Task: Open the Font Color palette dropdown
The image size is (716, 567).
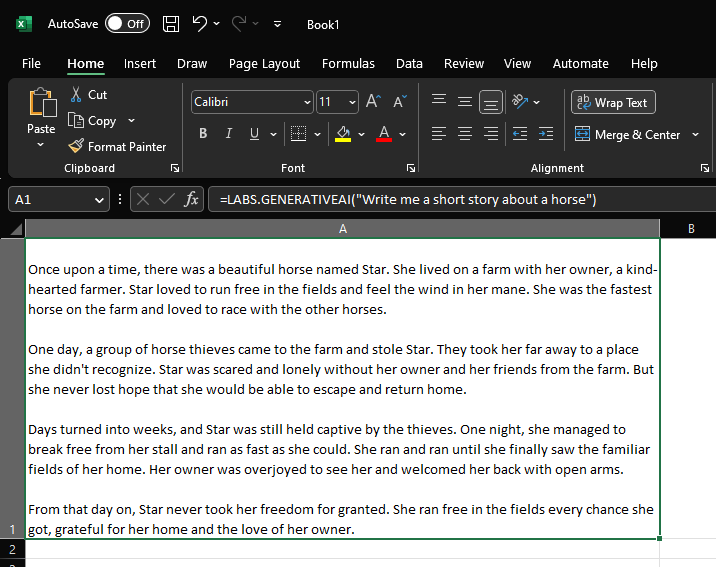Action: point(403,134)
